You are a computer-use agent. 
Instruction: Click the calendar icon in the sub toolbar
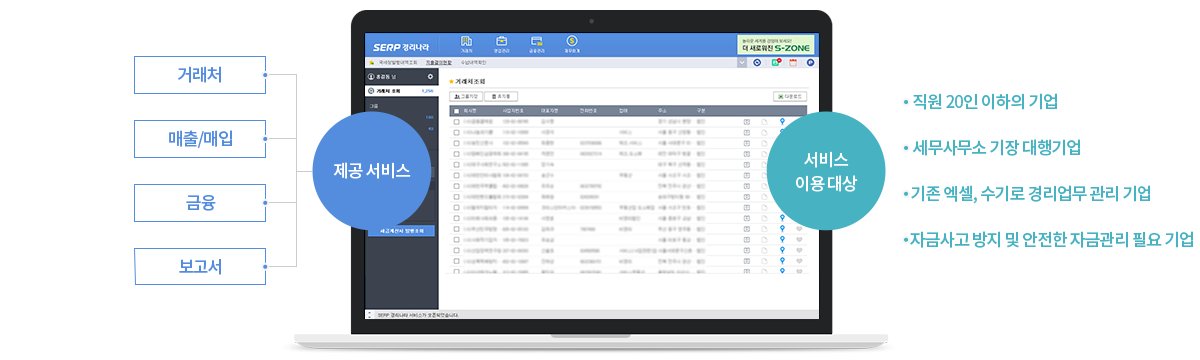792,62
